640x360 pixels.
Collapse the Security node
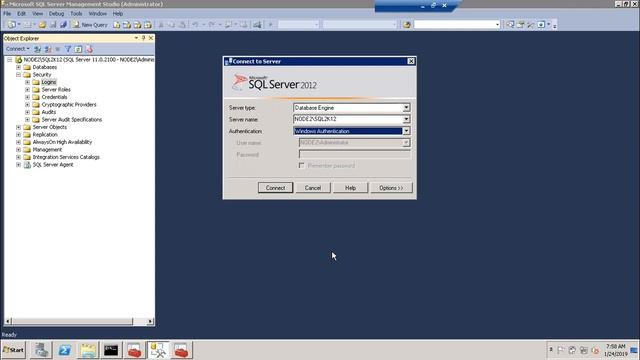tap(18, 75)
